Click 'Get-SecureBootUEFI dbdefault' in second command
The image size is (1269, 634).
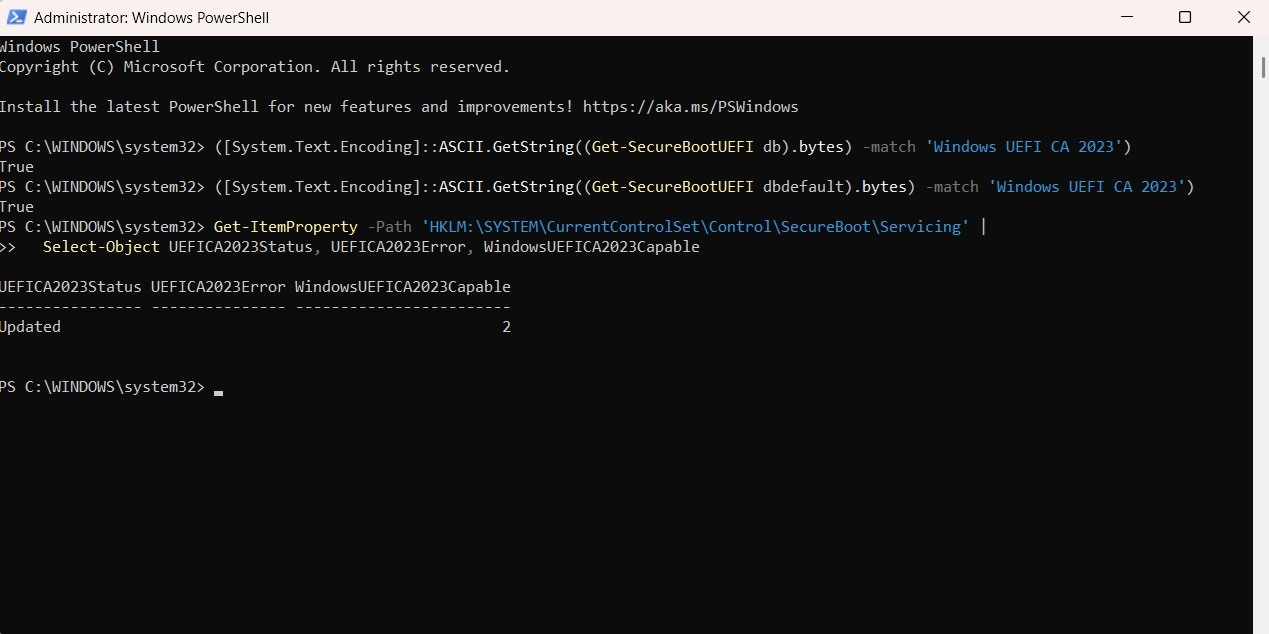point(718,187)
